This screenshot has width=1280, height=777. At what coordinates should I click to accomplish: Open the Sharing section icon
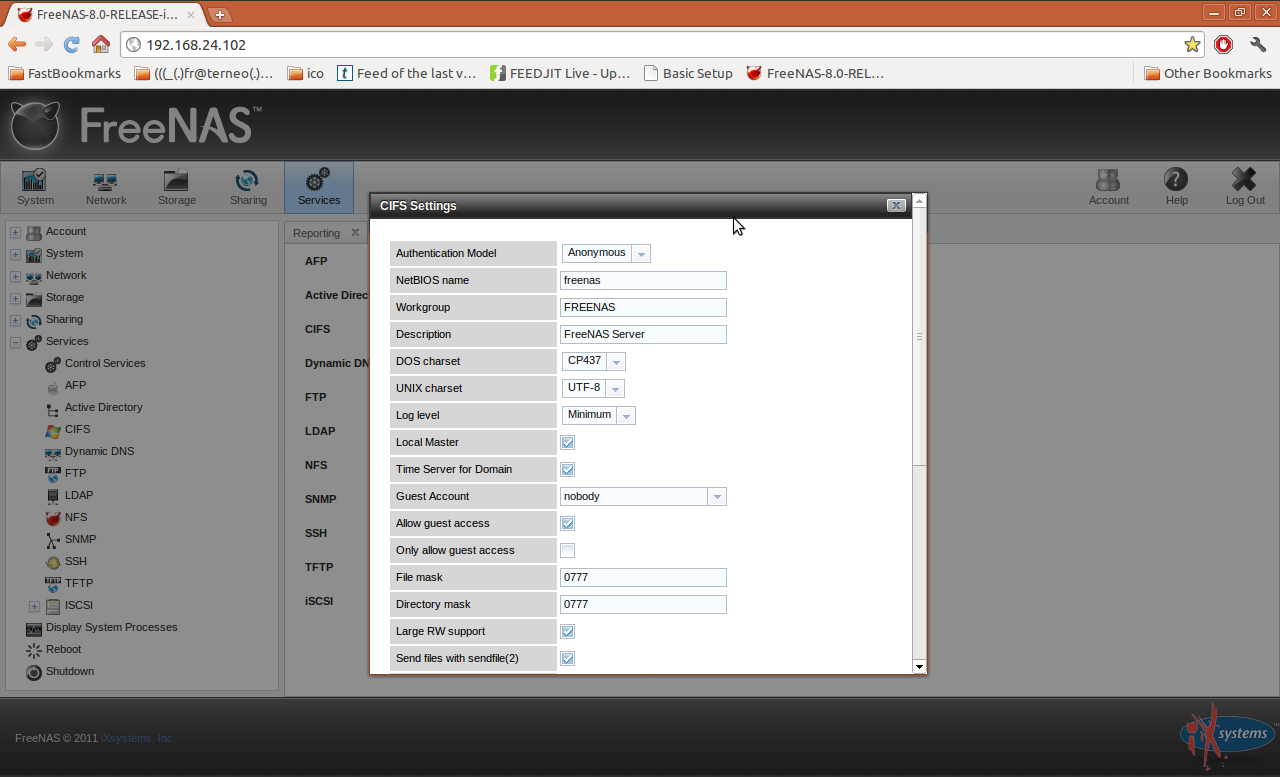coord(247,186)
